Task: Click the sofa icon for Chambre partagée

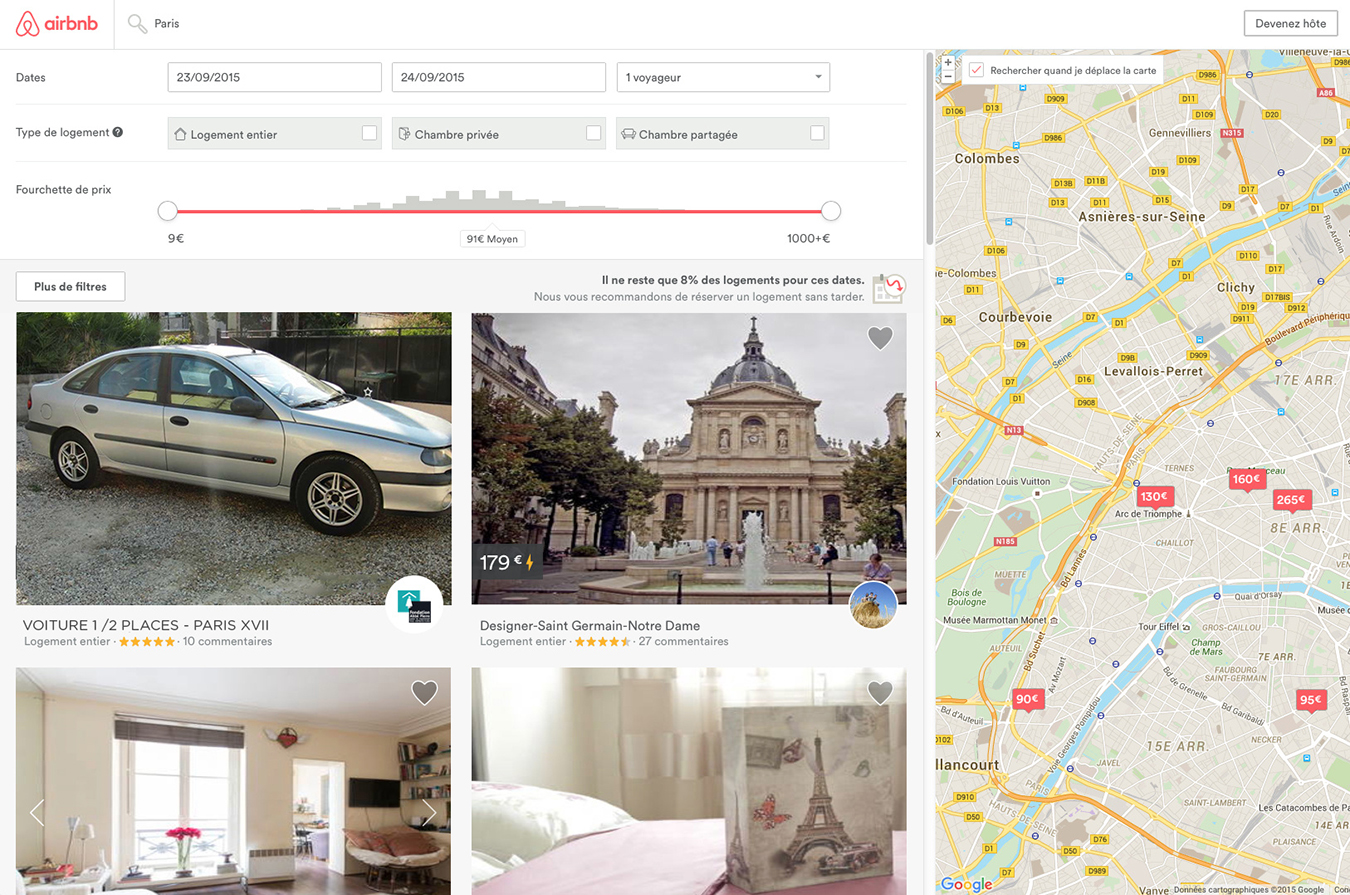Action: 629,133
